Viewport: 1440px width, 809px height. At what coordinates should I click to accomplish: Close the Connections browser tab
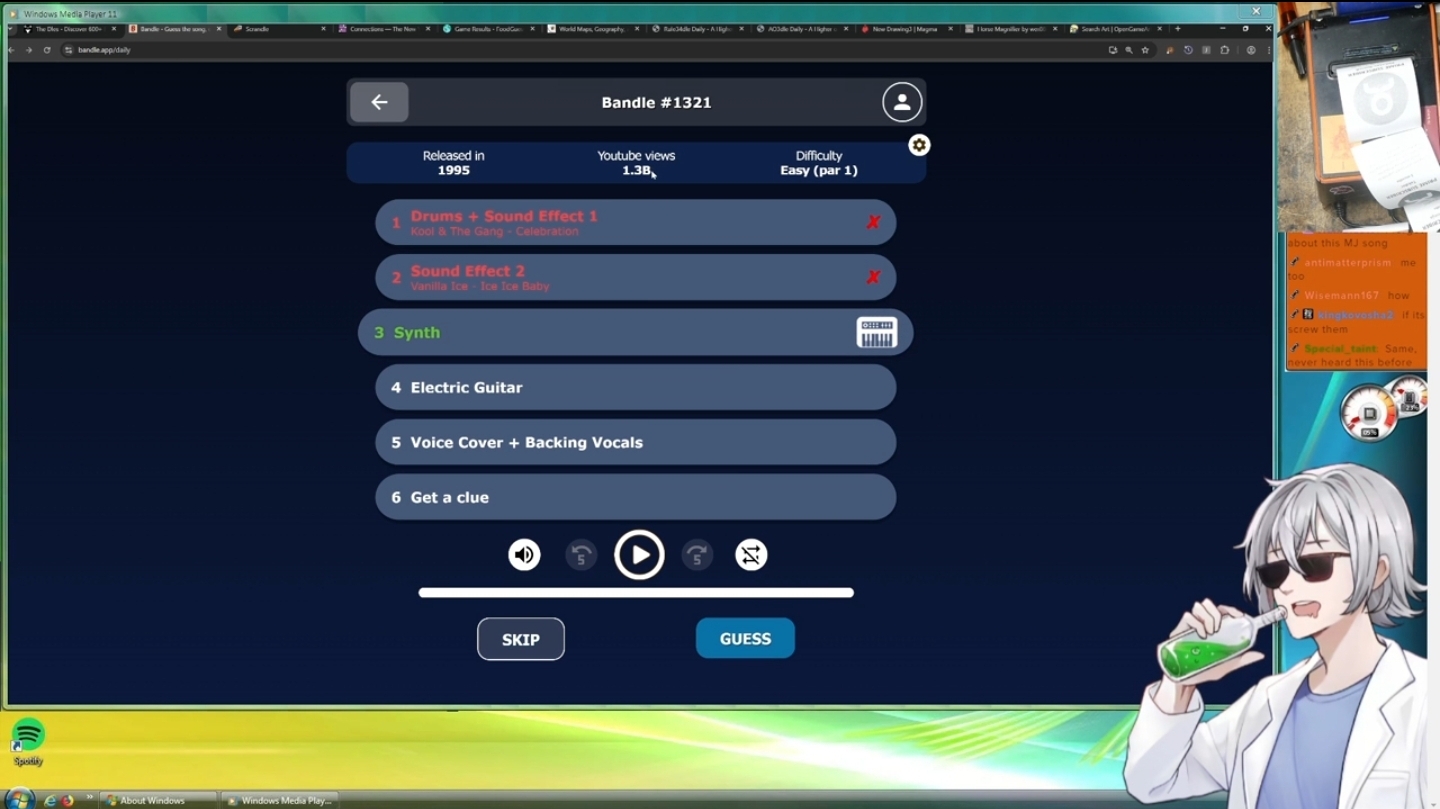tap(427, 29)
